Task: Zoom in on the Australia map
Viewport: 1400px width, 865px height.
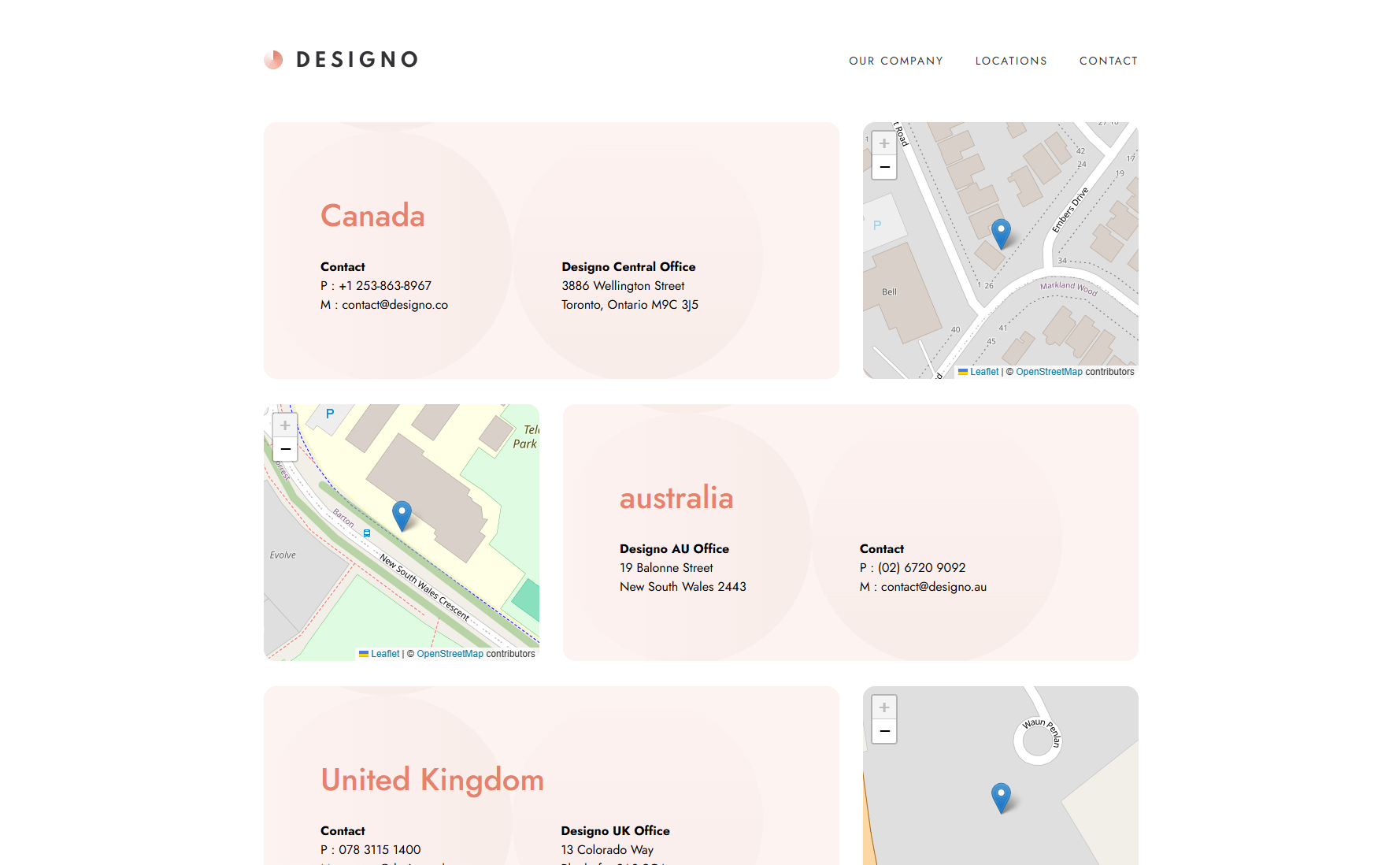Action: click(x=285, y=425)
